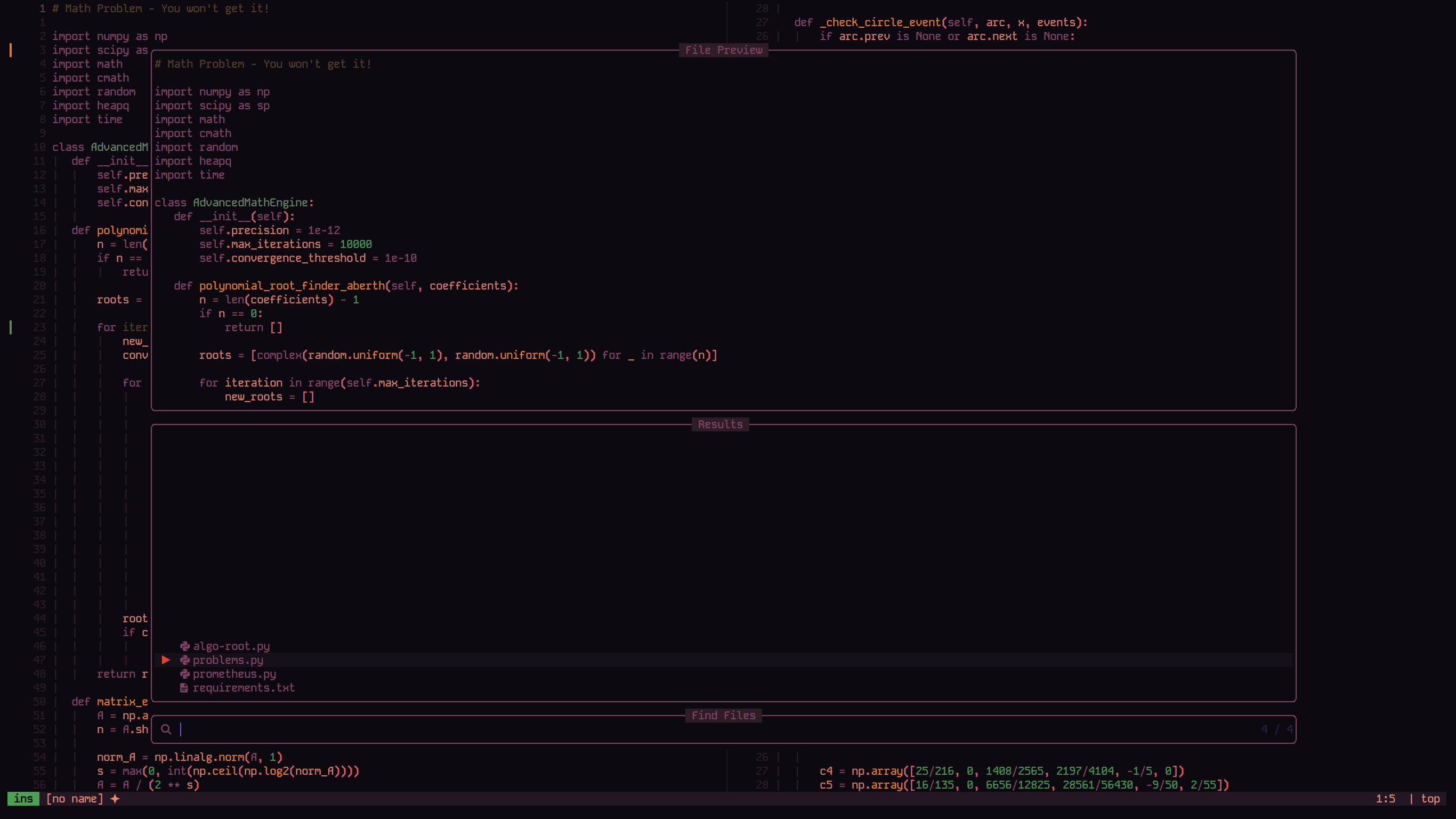Viewport: 1456px width, 819px height.
Task: Click the document icon beside requirements.txt
Action: pos(184,688)
